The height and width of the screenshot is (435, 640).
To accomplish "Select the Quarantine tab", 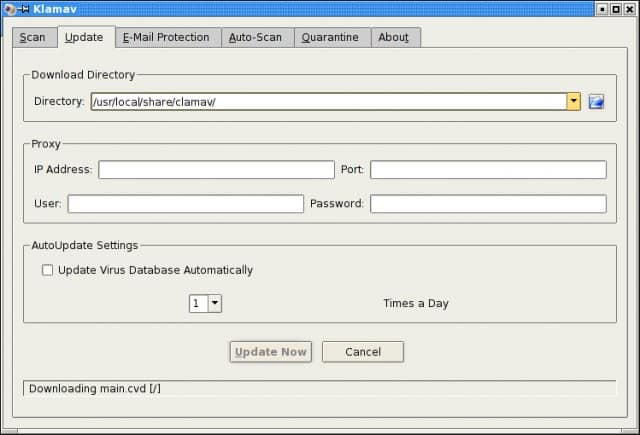I will click(331, 38).
